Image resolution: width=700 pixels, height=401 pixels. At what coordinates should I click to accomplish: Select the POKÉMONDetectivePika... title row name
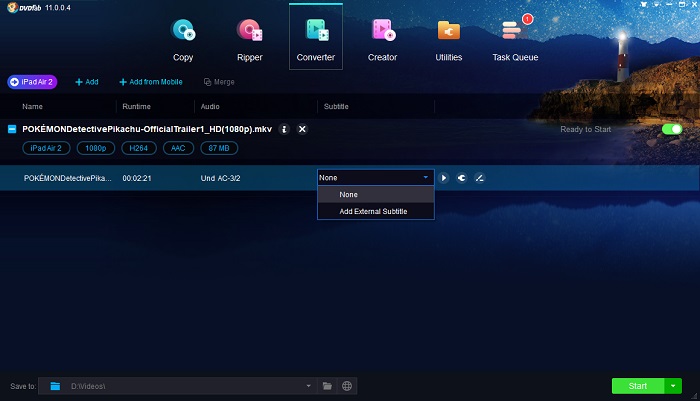(67, 178)
